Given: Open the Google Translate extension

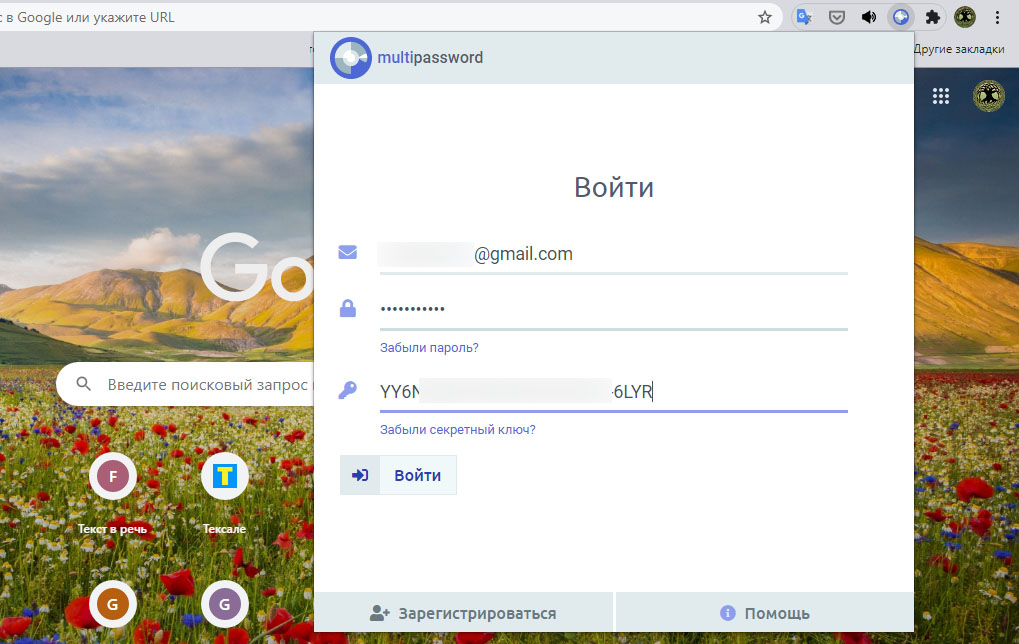Looking at the screenshot, I should click(804, 18).
